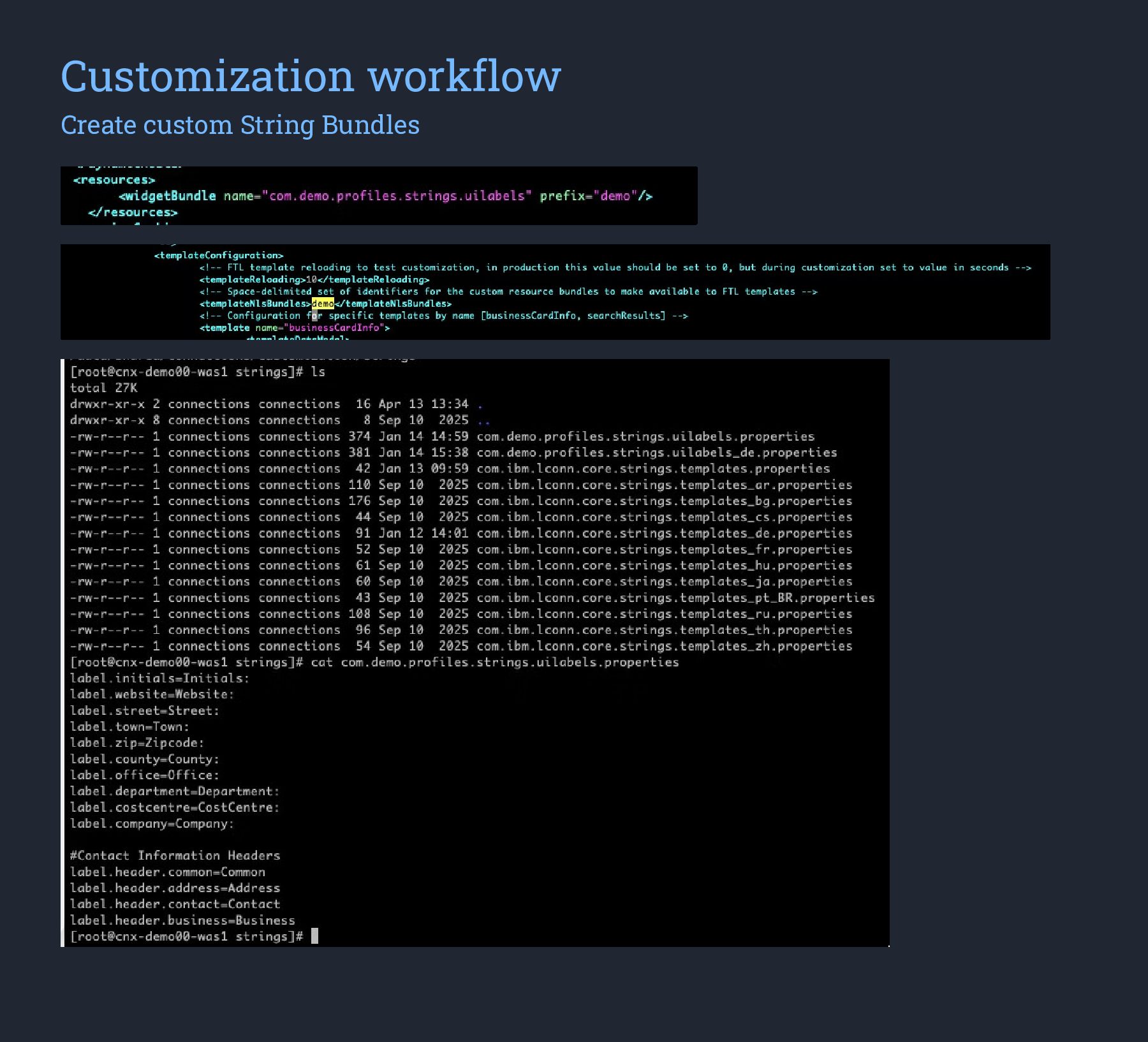
Task: Select the widgetBundle XML line
Action: (385, 196)
